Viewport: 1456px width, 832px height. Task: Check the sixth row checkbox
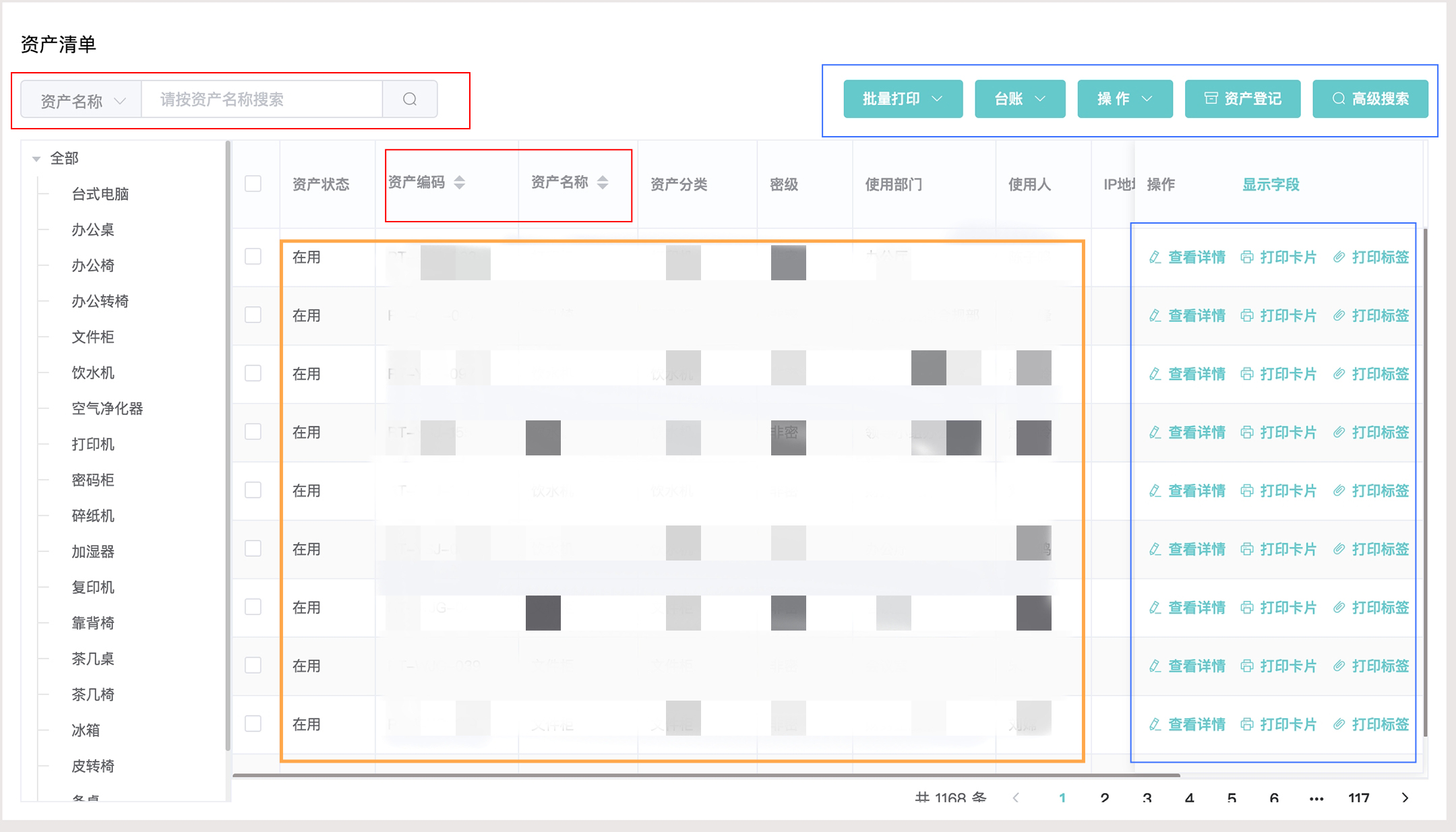253,548
